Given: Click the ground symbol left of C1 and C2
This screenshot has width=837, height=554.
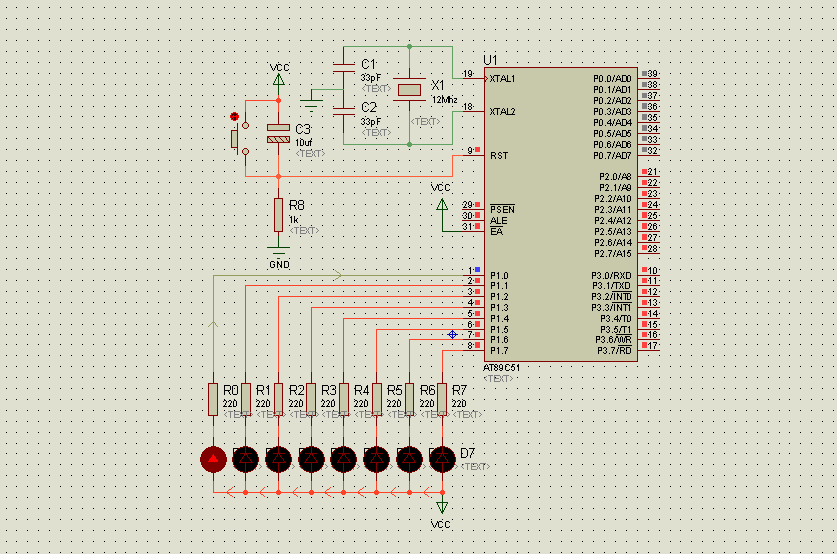Looking at the screenshot, I should (x=311, y=102).
